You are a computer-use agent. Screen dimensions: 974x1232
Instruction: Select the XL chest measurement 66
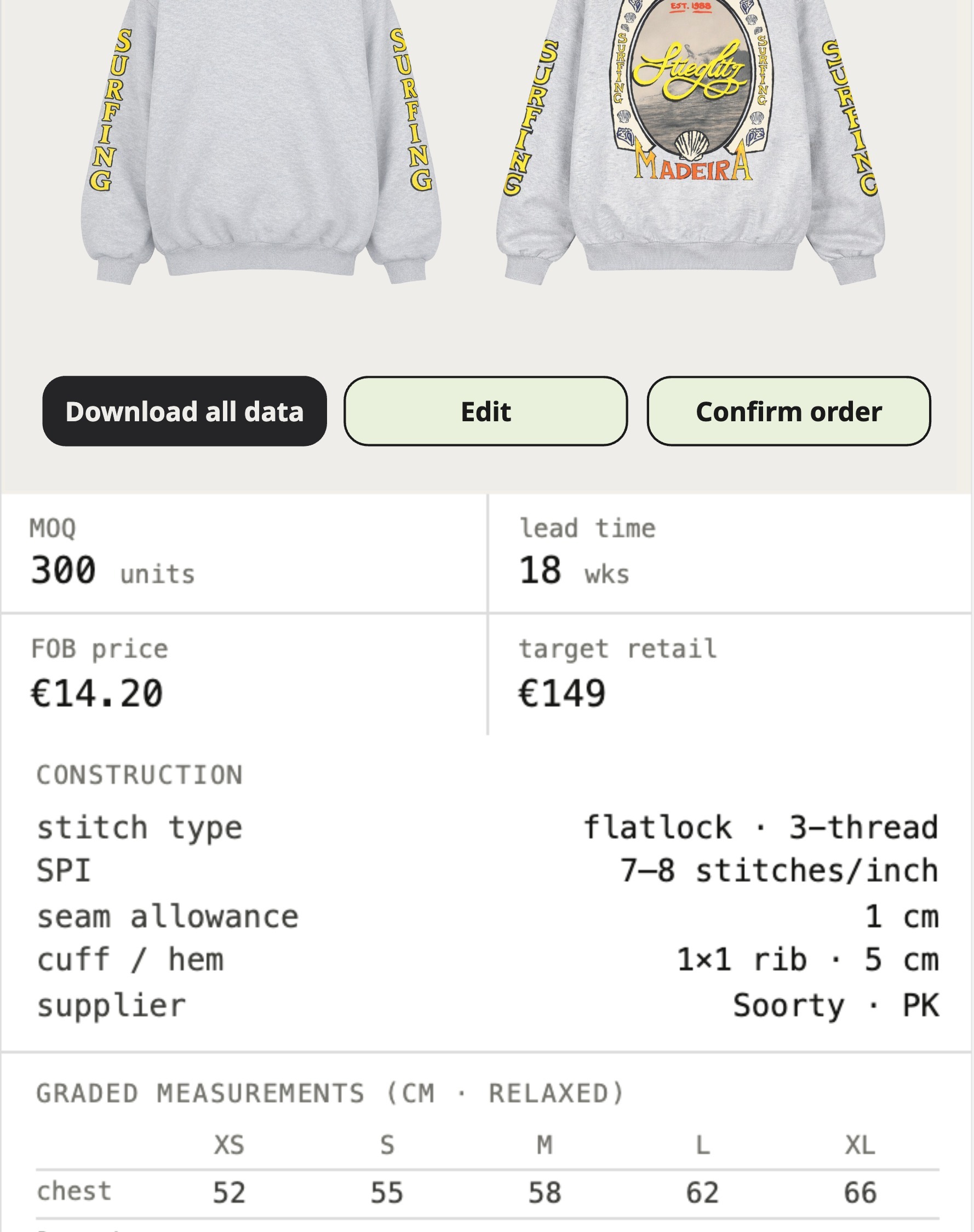860,1193
